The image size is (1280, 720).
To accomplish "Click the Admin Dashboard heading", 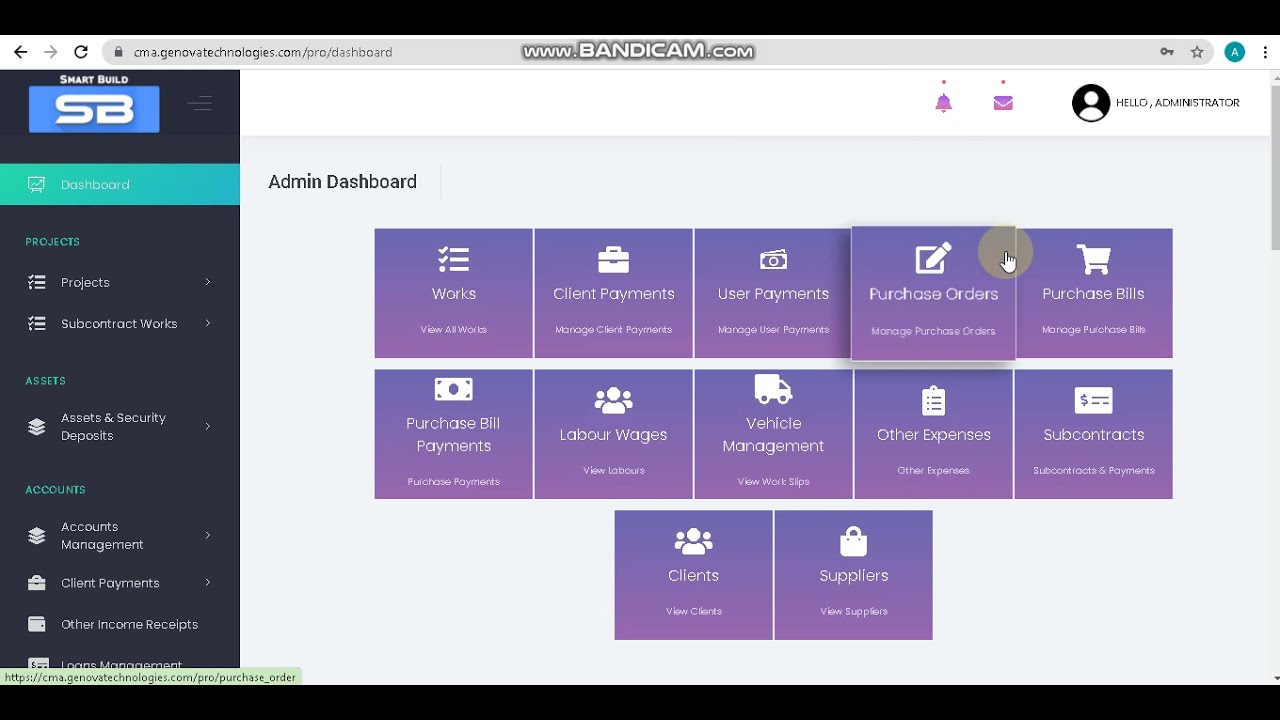I will point(342,182).
